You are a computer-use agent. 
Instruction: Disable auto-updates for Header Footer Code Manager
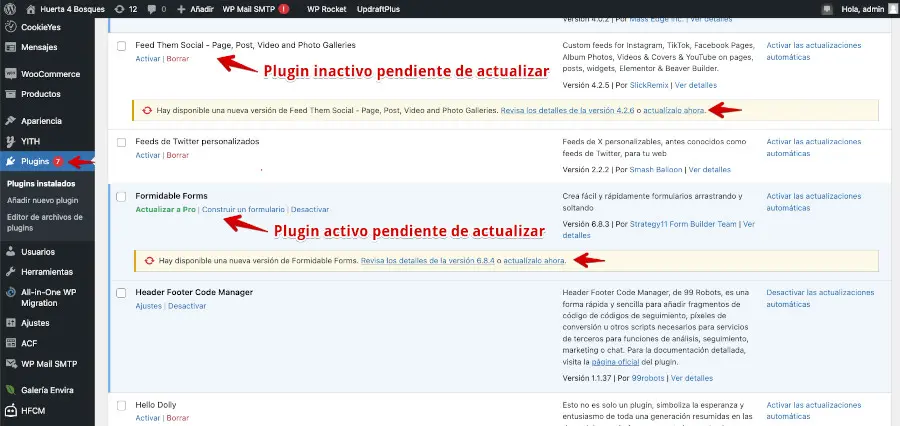pos(820,299)
